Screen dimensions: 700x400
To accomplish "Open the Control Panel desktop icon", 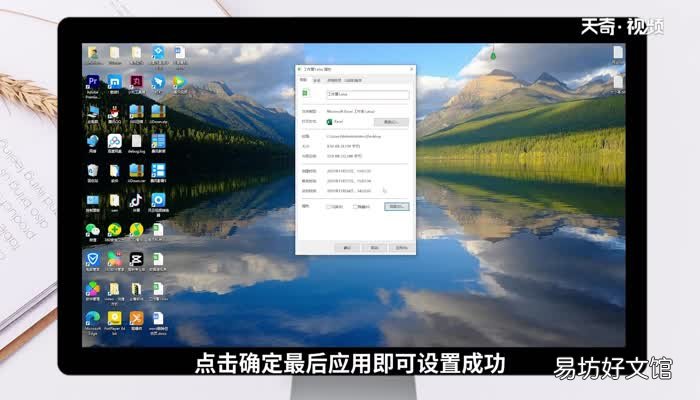I will [x=93, y=202].
